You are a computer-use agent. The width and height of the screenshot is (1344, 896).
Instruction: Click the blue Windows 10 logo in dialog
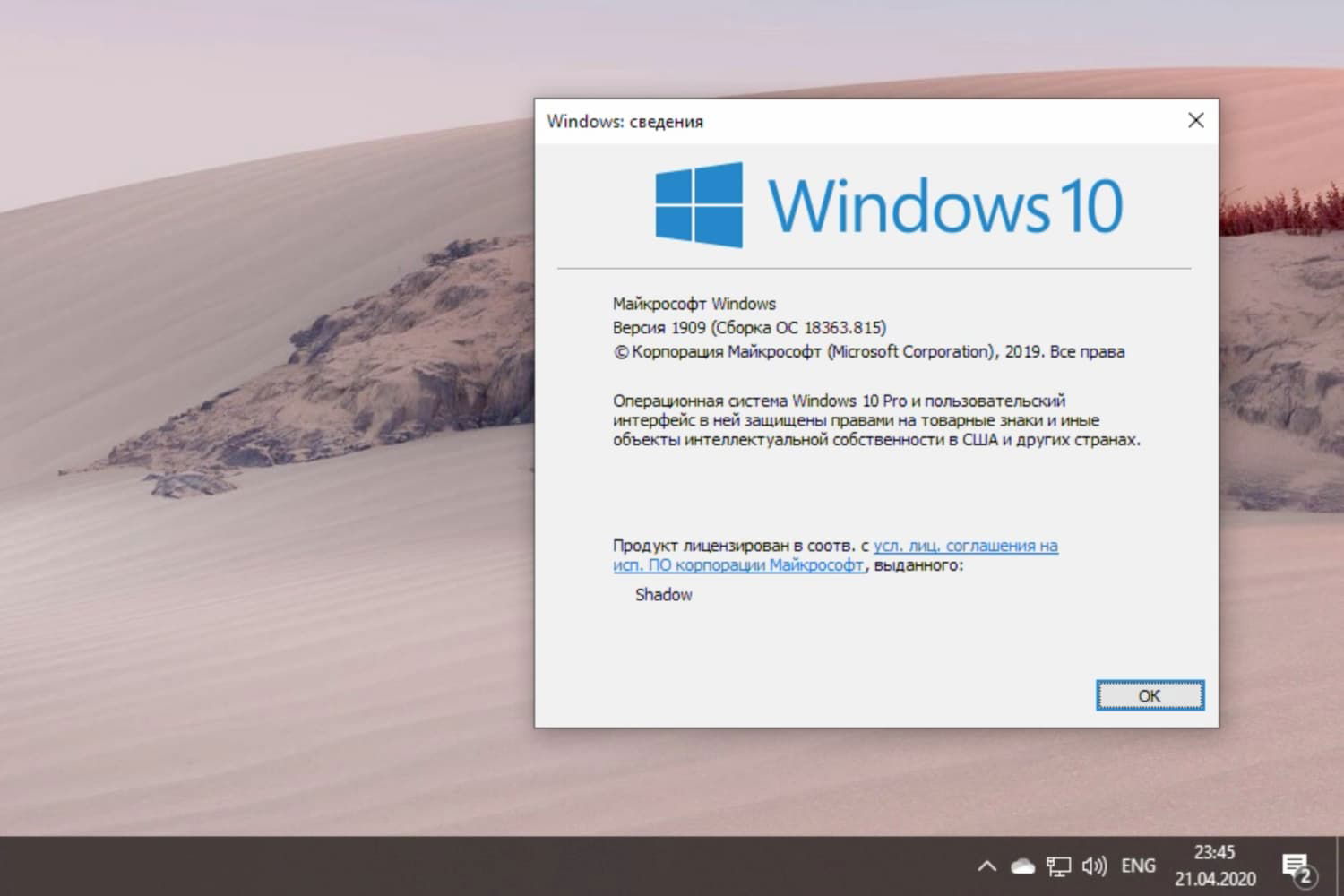click(x=943, y=204)
